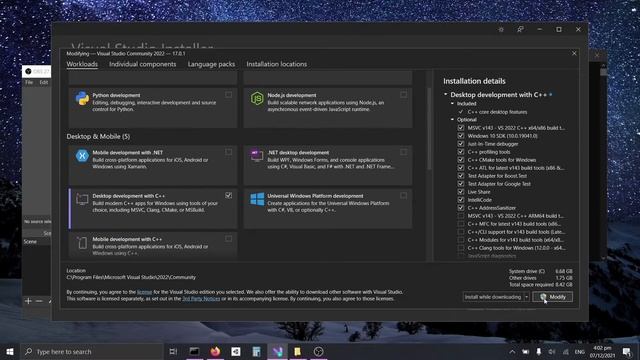The width and height of the screenshot is (640, 360).
Task: Open Task View from the taskbar
Action: click(x=173, y=351)
